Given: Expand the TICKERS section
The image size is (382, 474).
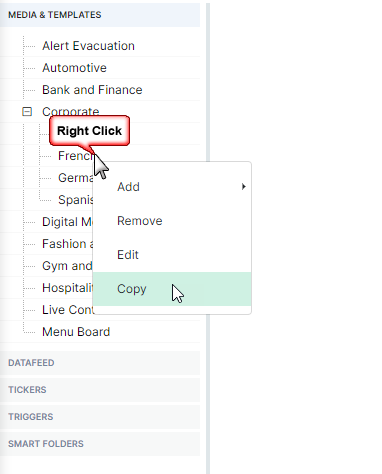Looking at the screenshot, I should coord(100,390).
